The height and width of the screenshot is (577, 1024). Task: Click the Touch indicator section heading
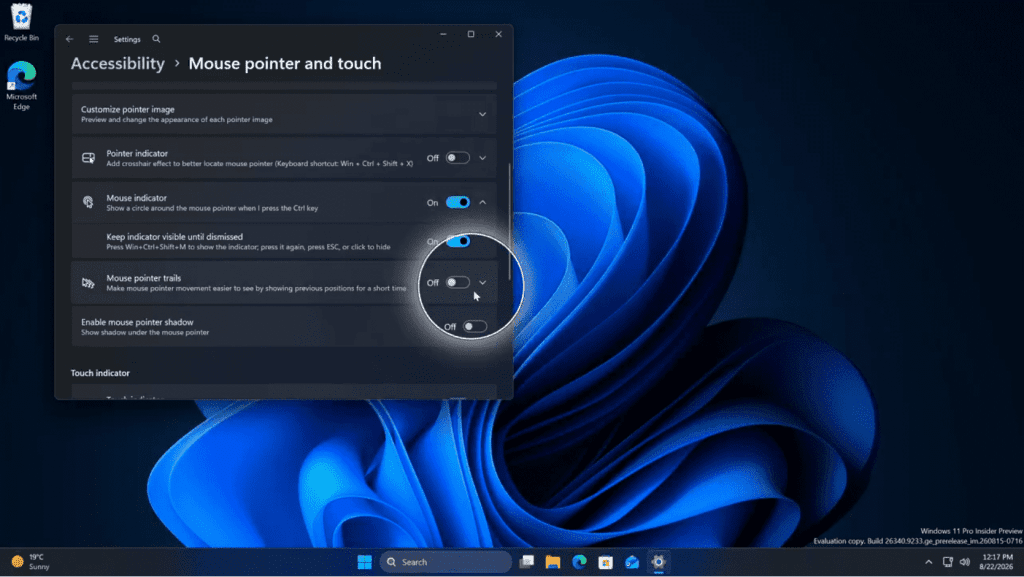click(x=100, y=373)
